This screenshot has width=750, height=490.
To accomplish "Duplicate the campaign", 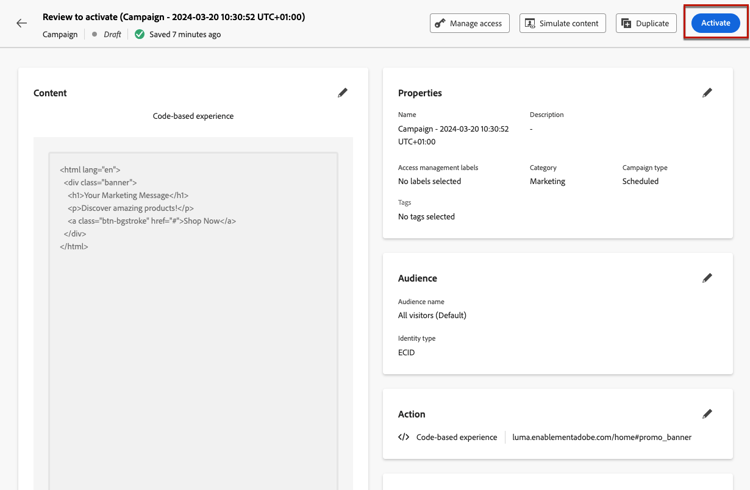I will [646, 23].
